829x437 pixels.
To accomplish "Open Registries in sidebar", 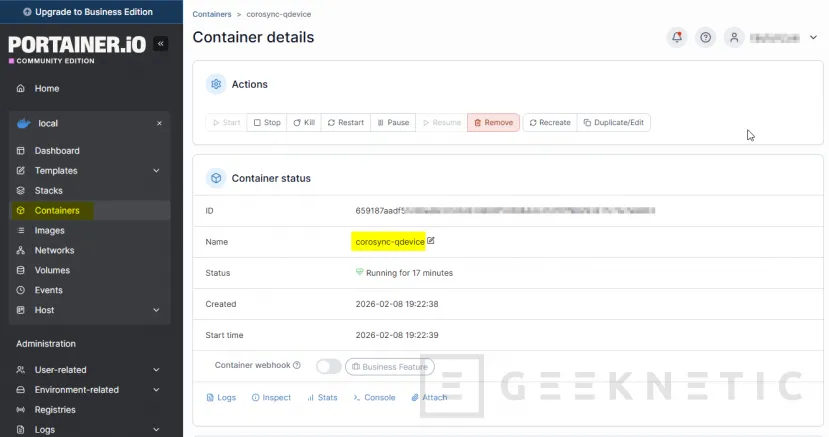I will point(55,410).
